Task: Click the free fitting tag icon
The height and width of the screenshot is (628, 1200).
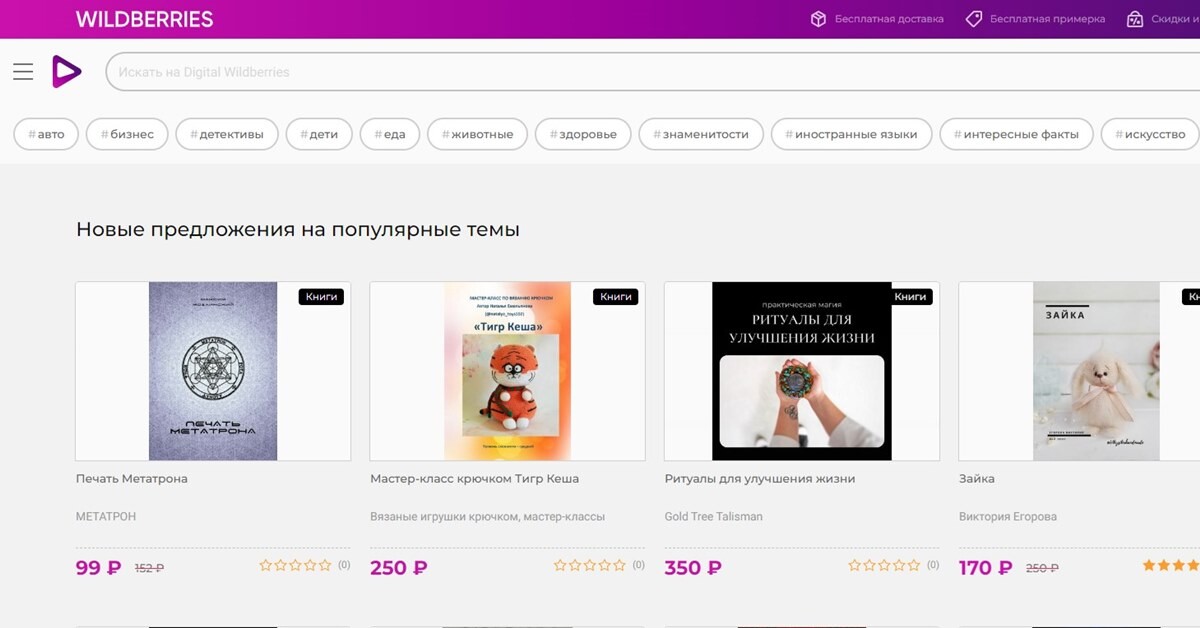Action: [x=973, y=19]
